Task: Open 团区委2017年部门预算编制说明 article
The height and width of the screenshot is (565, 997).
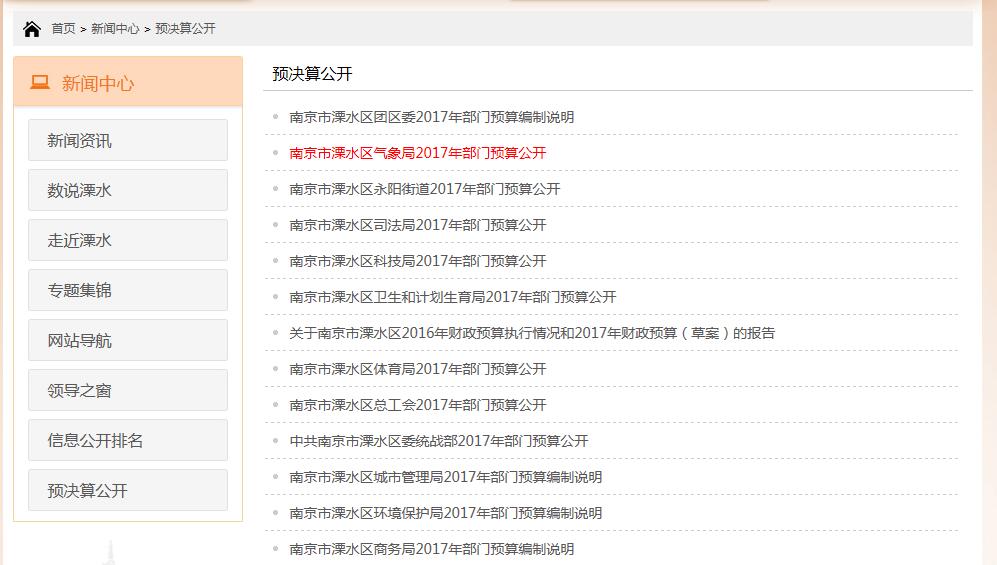Action: click(x=431, y=117)
